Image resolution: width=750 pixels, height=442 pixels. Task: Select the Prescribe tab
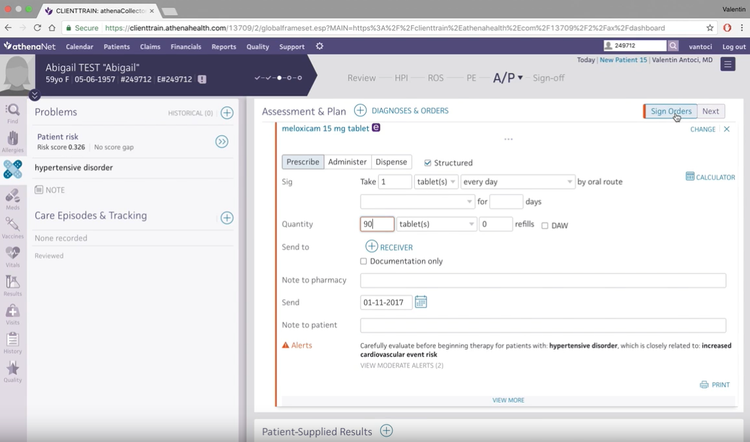point(303,162)
